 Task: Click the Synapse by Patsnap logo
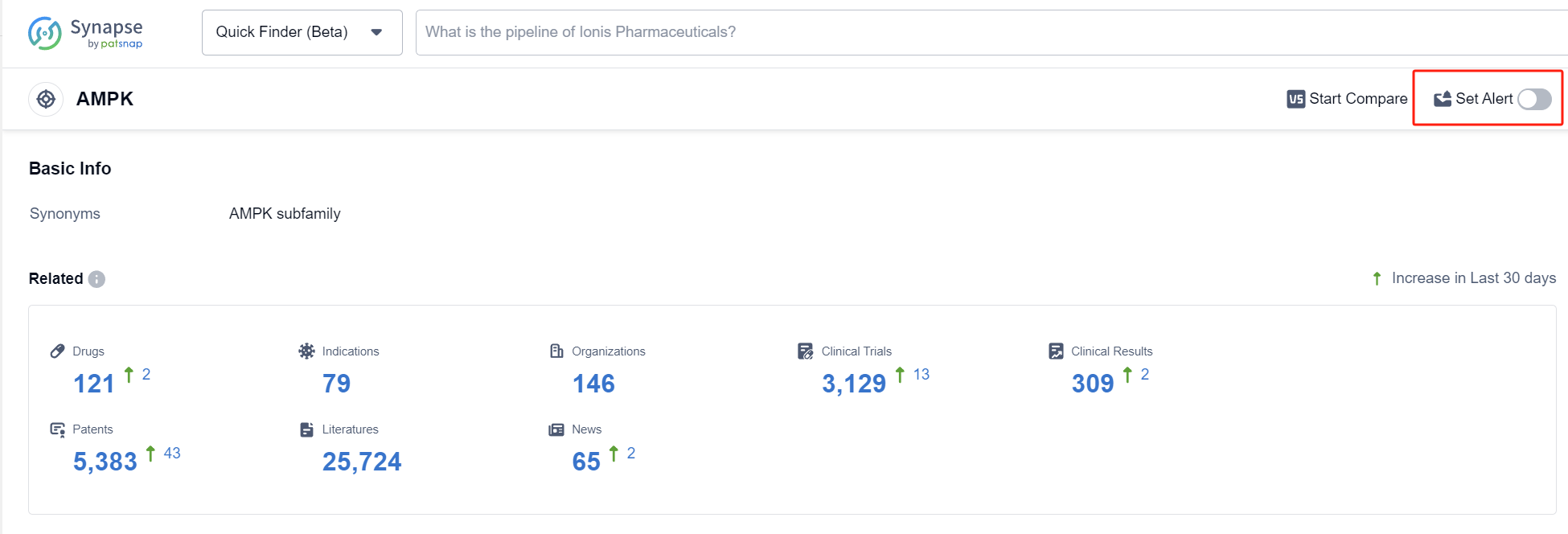pos(85,33)
